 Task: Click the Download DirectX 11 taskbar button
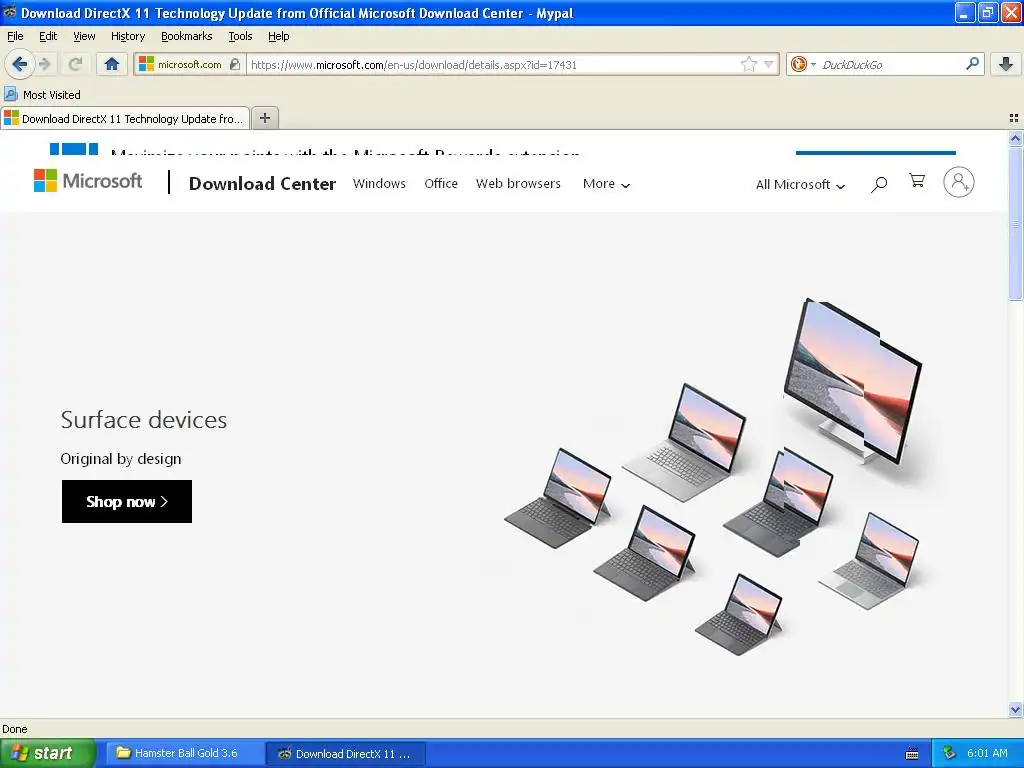pyautogui.click(x=346, y=754)
